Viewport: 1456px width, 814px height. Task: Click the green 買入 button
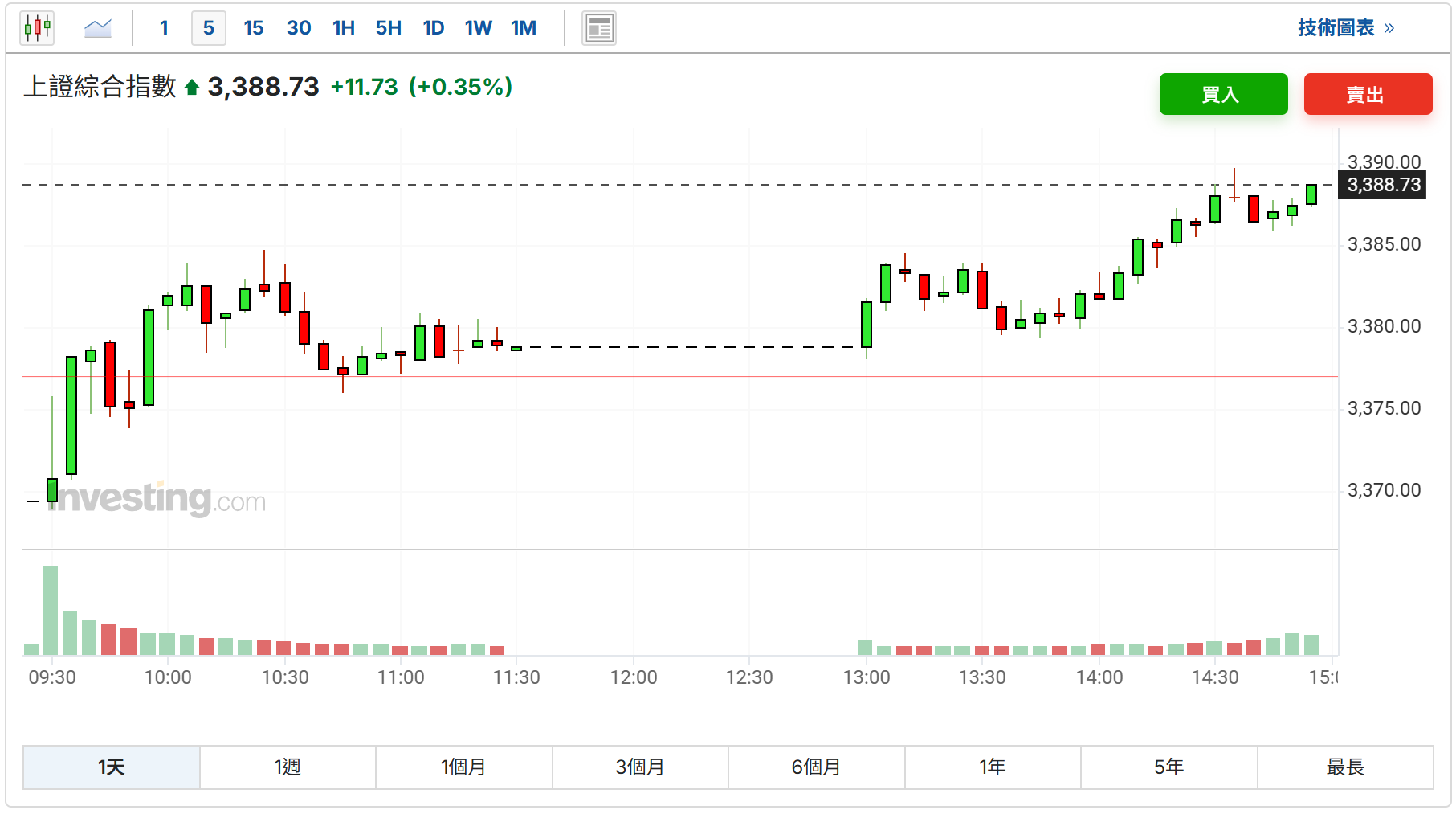[x=1223, y=94]
